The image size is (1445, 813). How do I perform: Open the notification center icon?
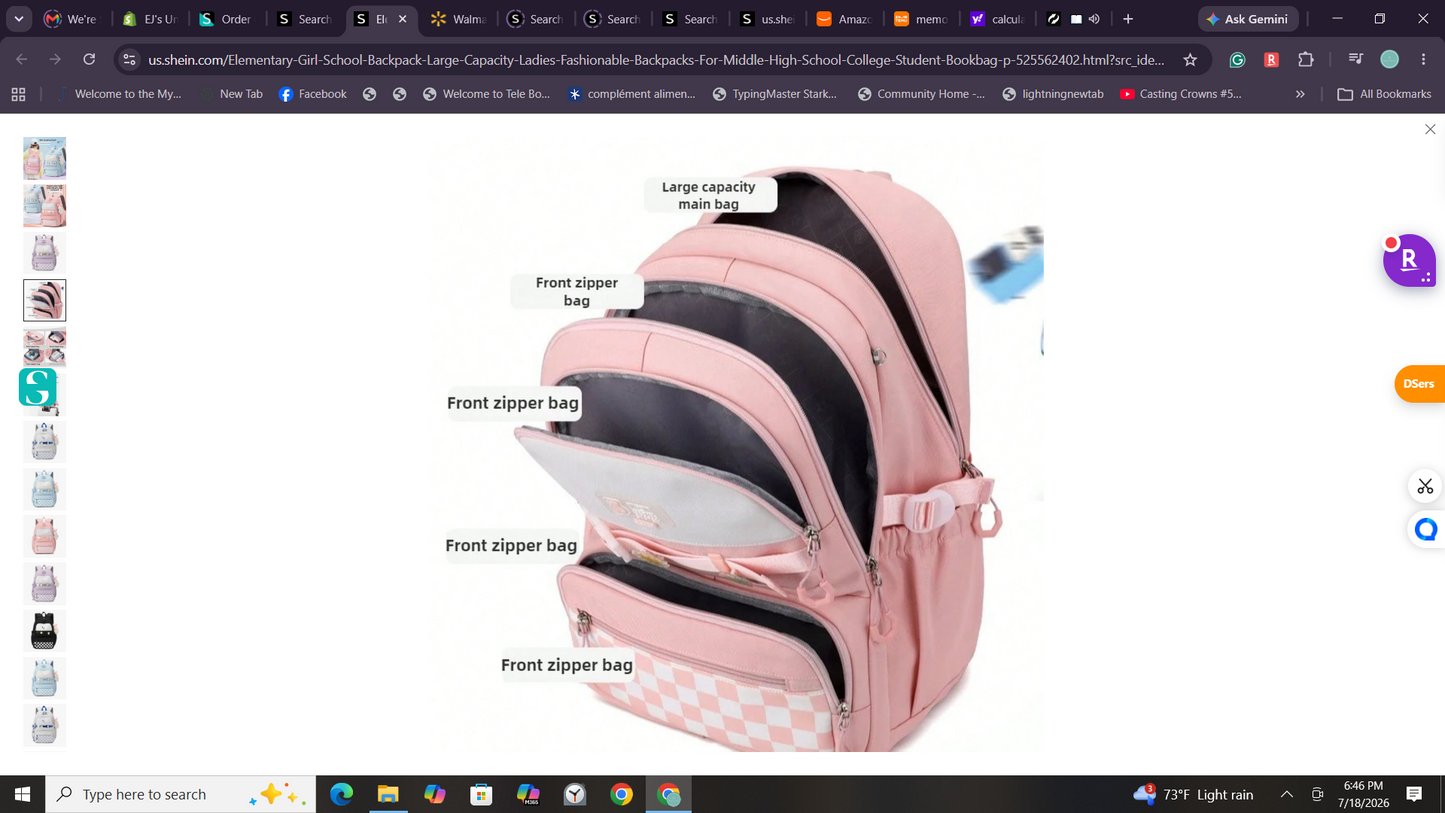[1414, 794]
